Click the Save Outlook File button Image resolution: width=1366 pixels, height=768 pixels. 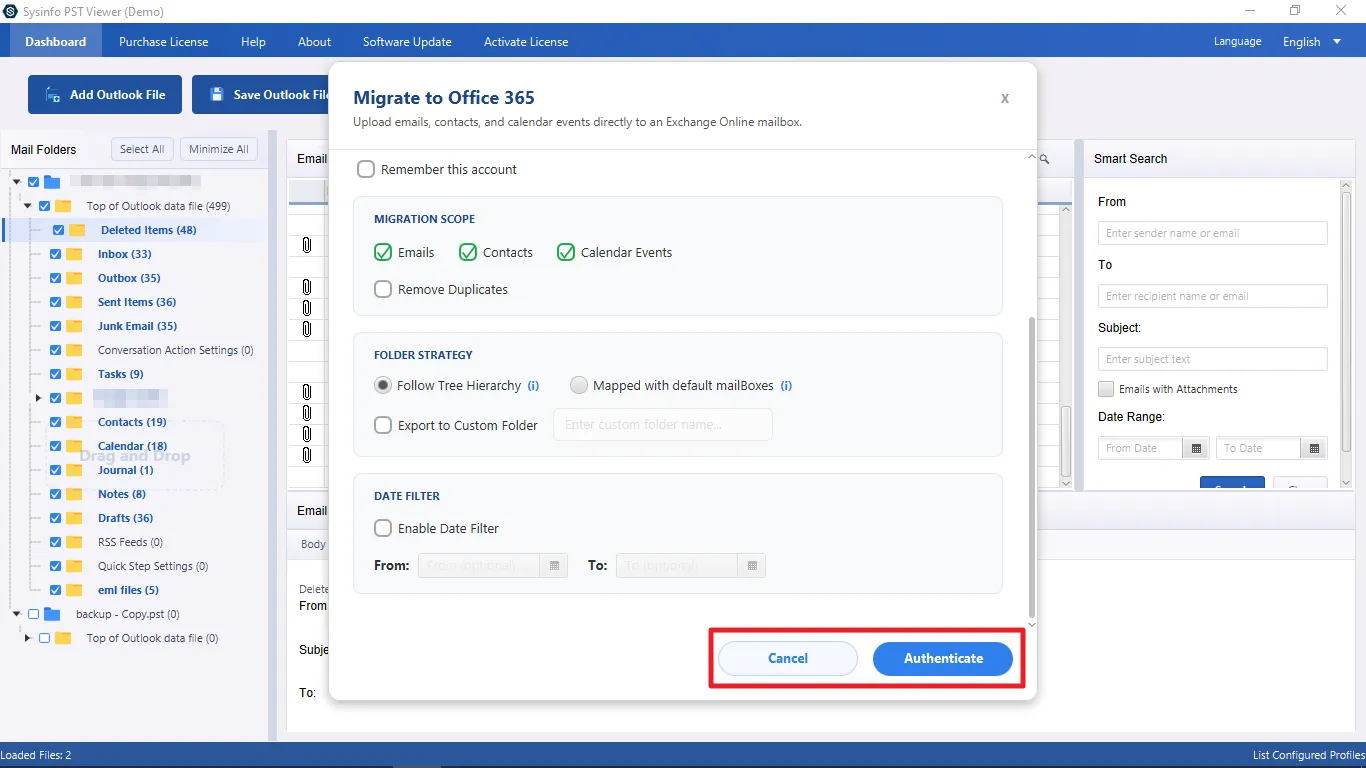(262, 94)
